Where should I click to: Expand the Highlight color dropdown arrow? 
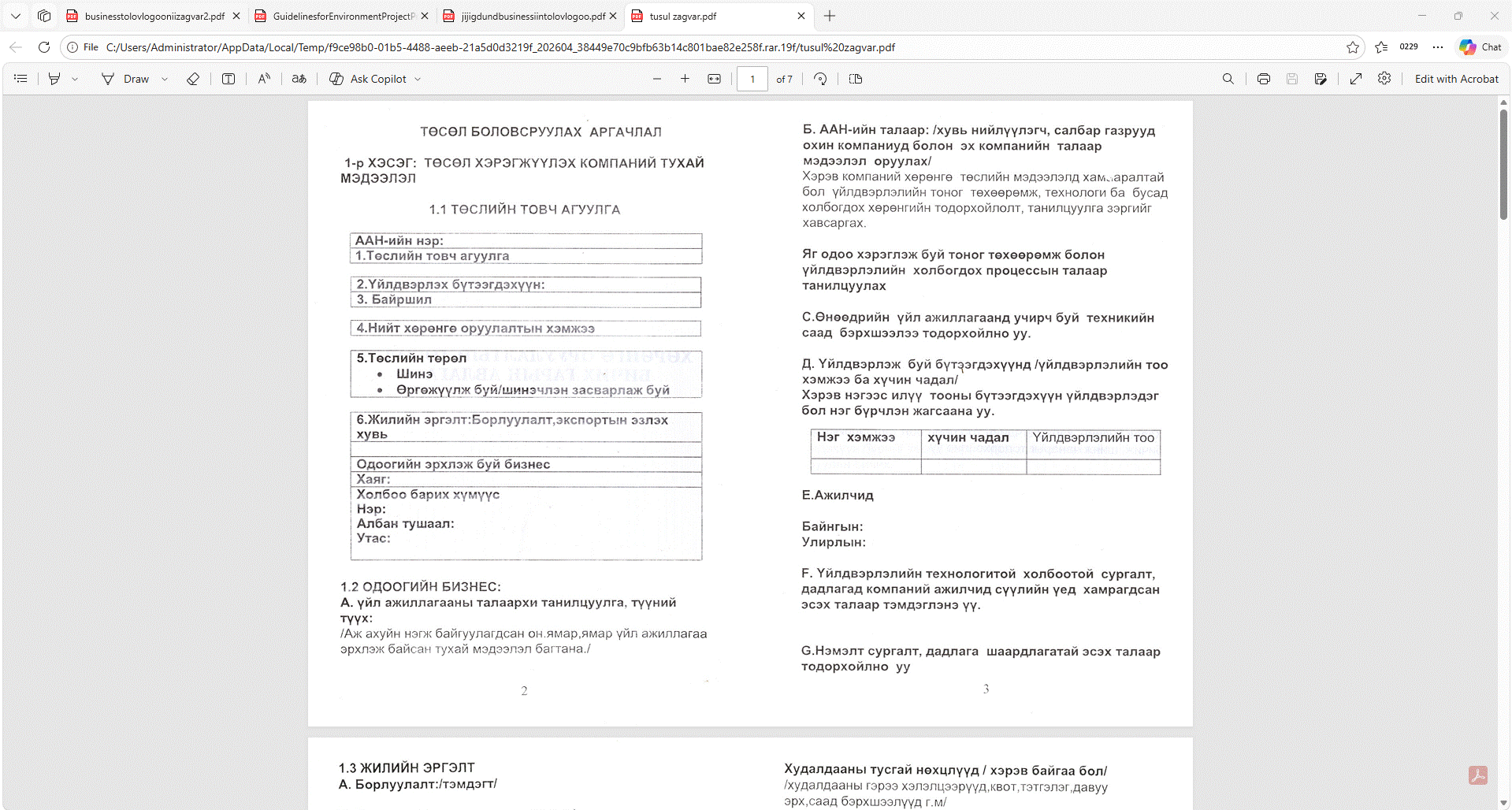click(x=75, y=79)
